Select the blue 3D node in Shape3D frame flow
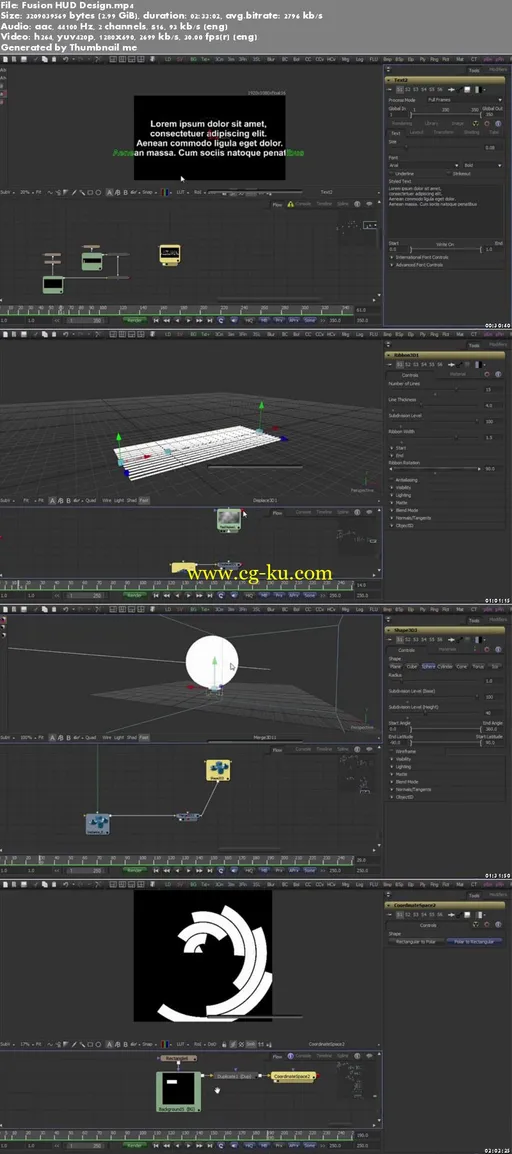 point(97,823)
